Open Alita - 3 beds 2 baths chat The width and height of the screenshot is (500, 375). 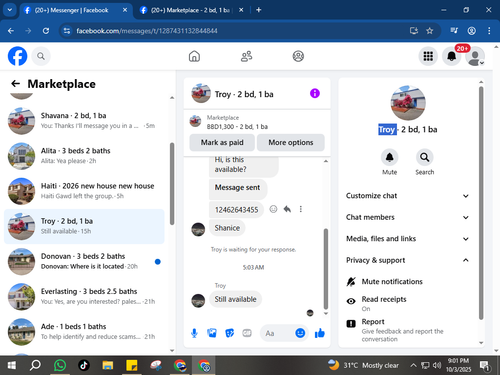click(x=84, y=156)
